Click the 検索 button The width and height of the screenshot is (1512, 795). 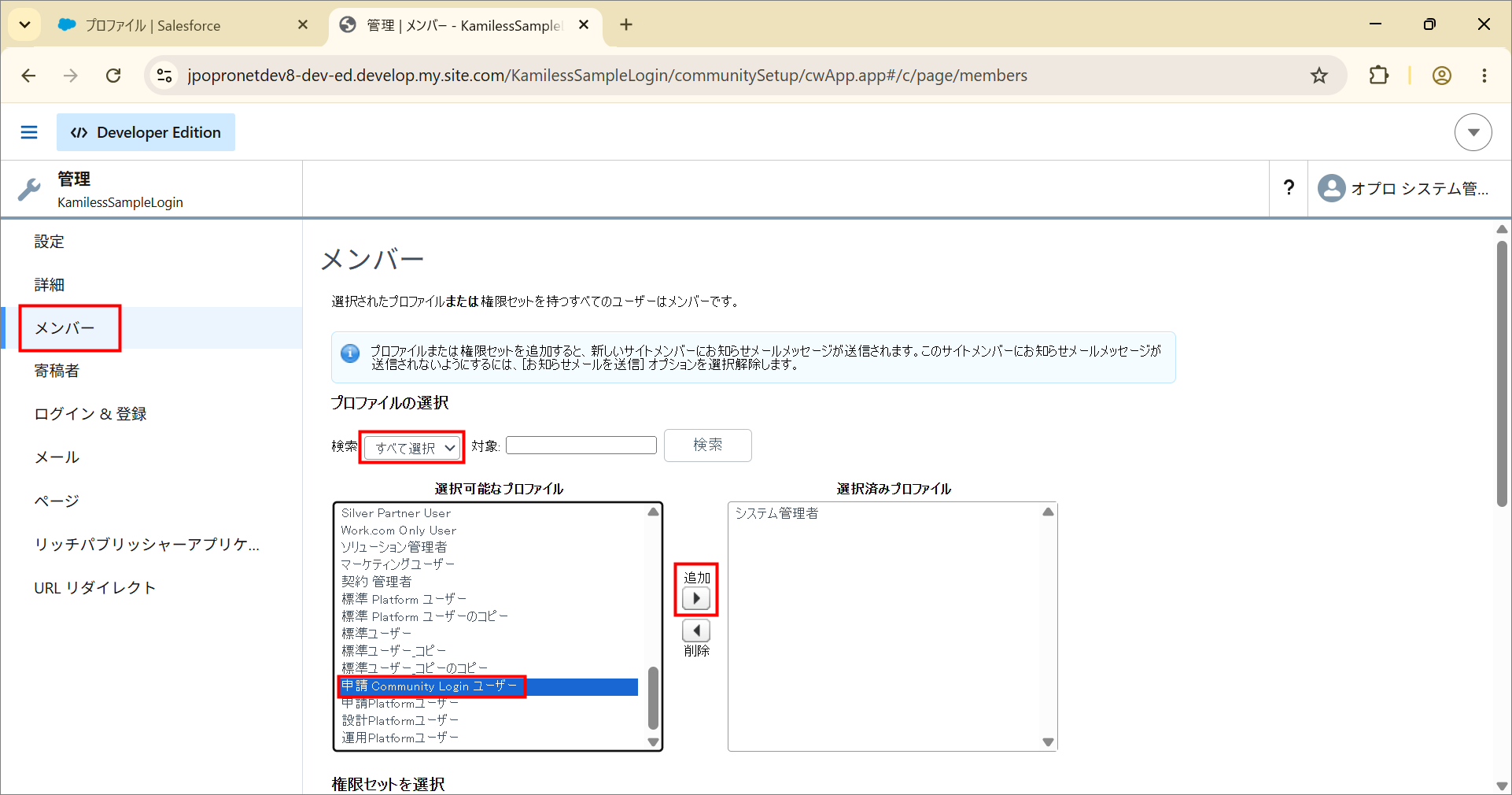point(708,446)
